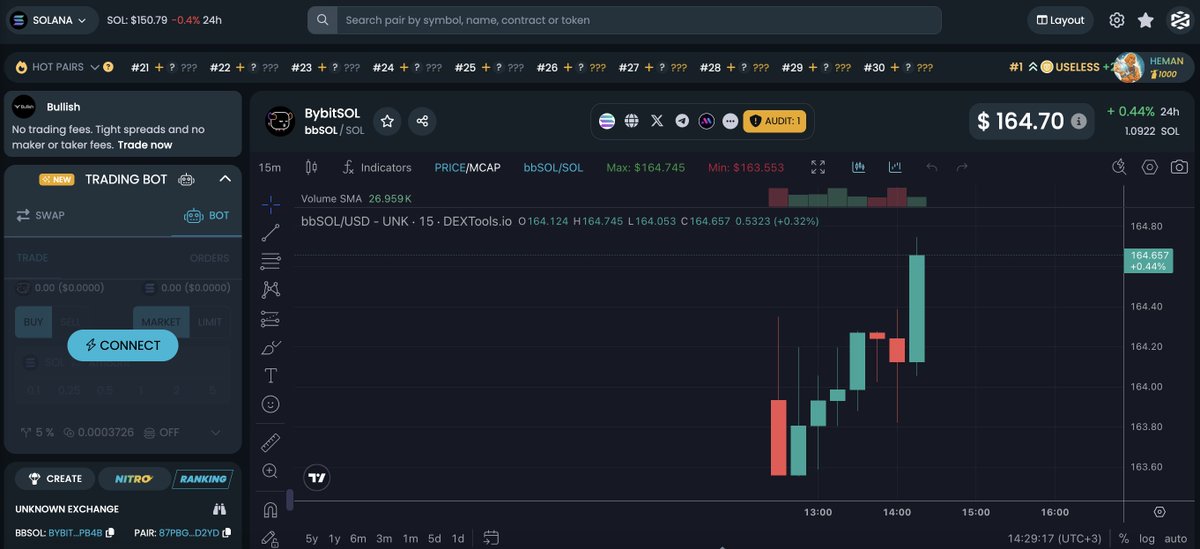The image size is (1200, 549).
Task: Toggle lock all drawing tools
Action: pos(270,539)
